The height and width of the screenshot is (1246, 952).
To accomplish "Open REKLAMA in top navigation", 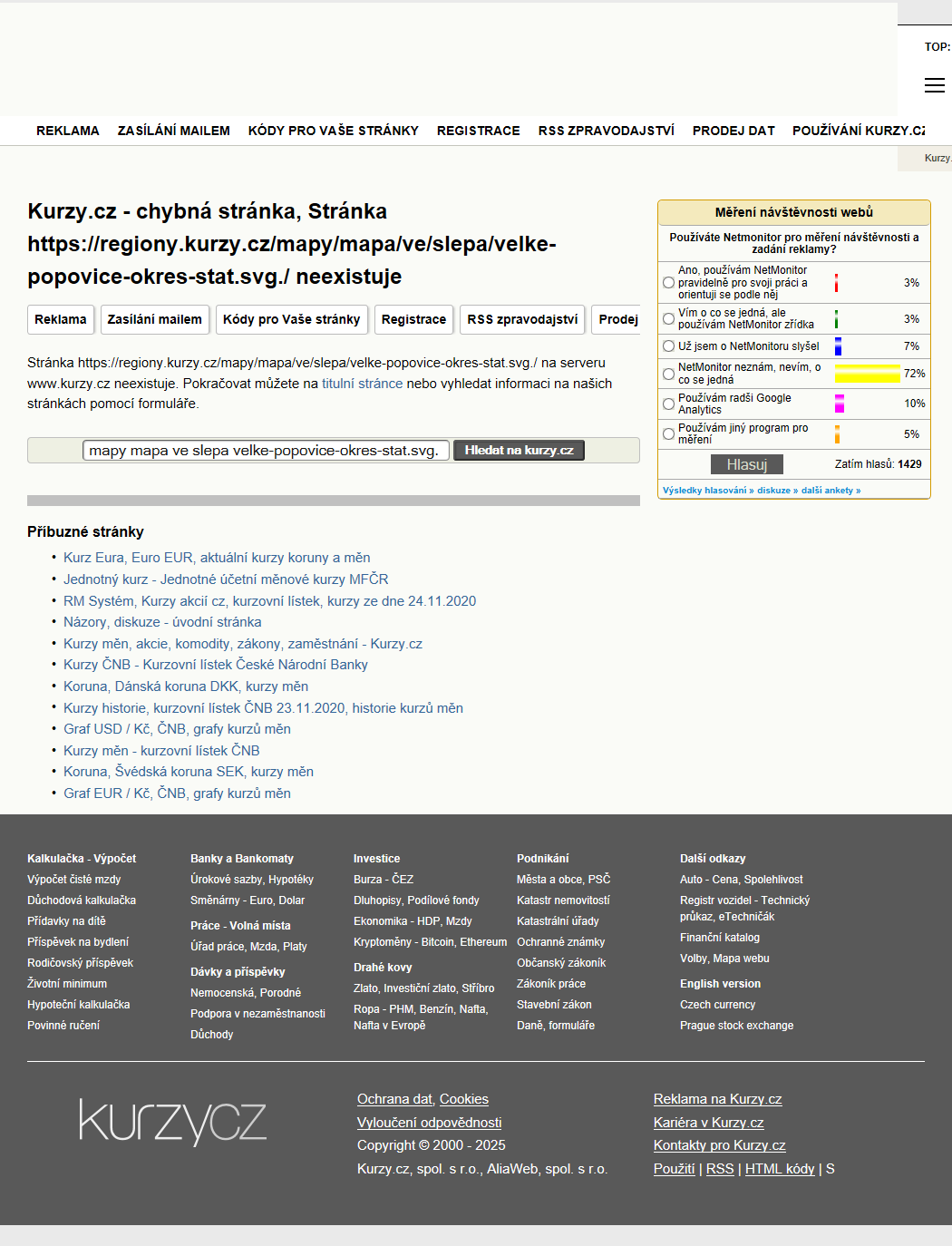I will [x=68, y=131].
